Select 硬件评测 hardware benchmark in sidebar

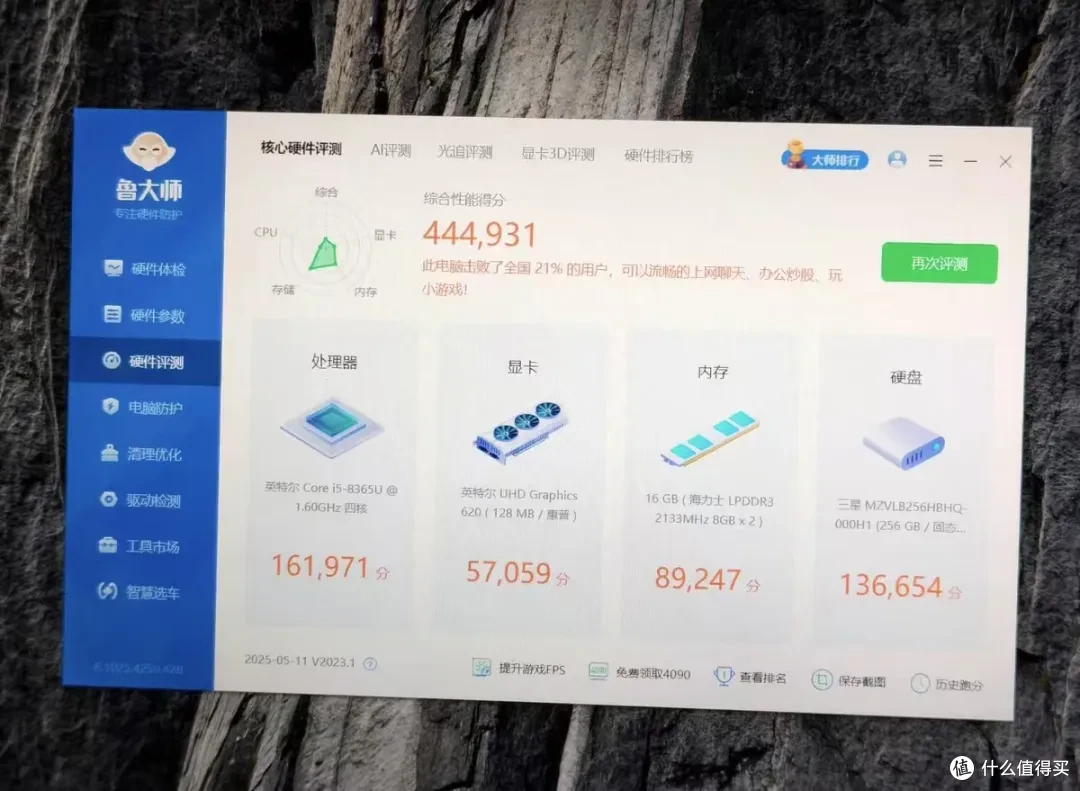point(145,361)
